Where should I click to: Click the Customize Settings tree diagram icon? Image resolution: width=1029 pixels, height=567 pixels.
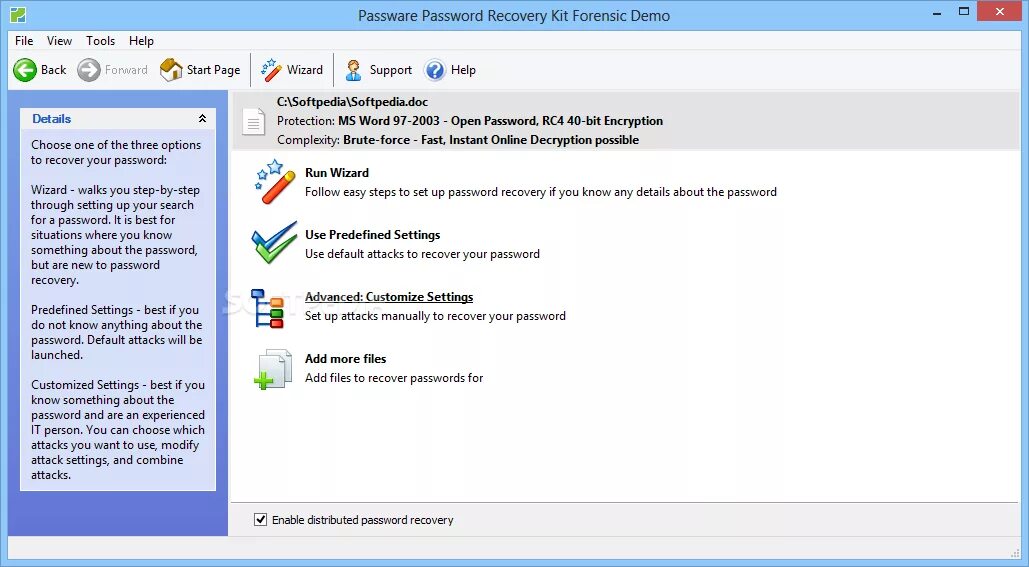268,308
